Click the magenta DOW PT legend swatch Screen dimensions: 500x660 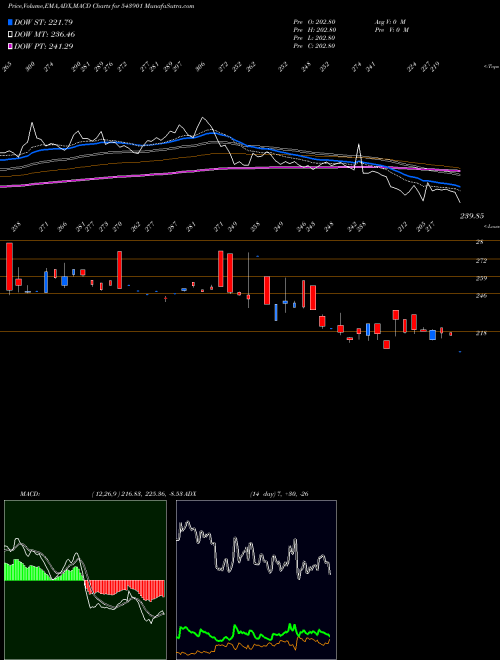(x=10, y=46)
